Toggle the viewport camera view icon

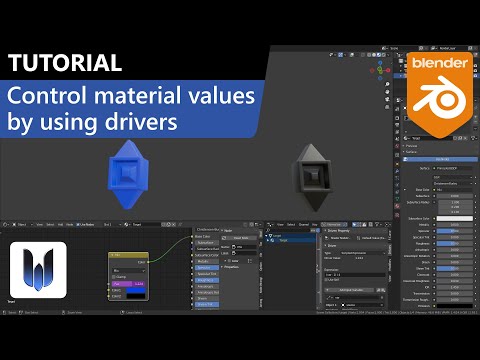pyautogui.click(x=387, y=99)
